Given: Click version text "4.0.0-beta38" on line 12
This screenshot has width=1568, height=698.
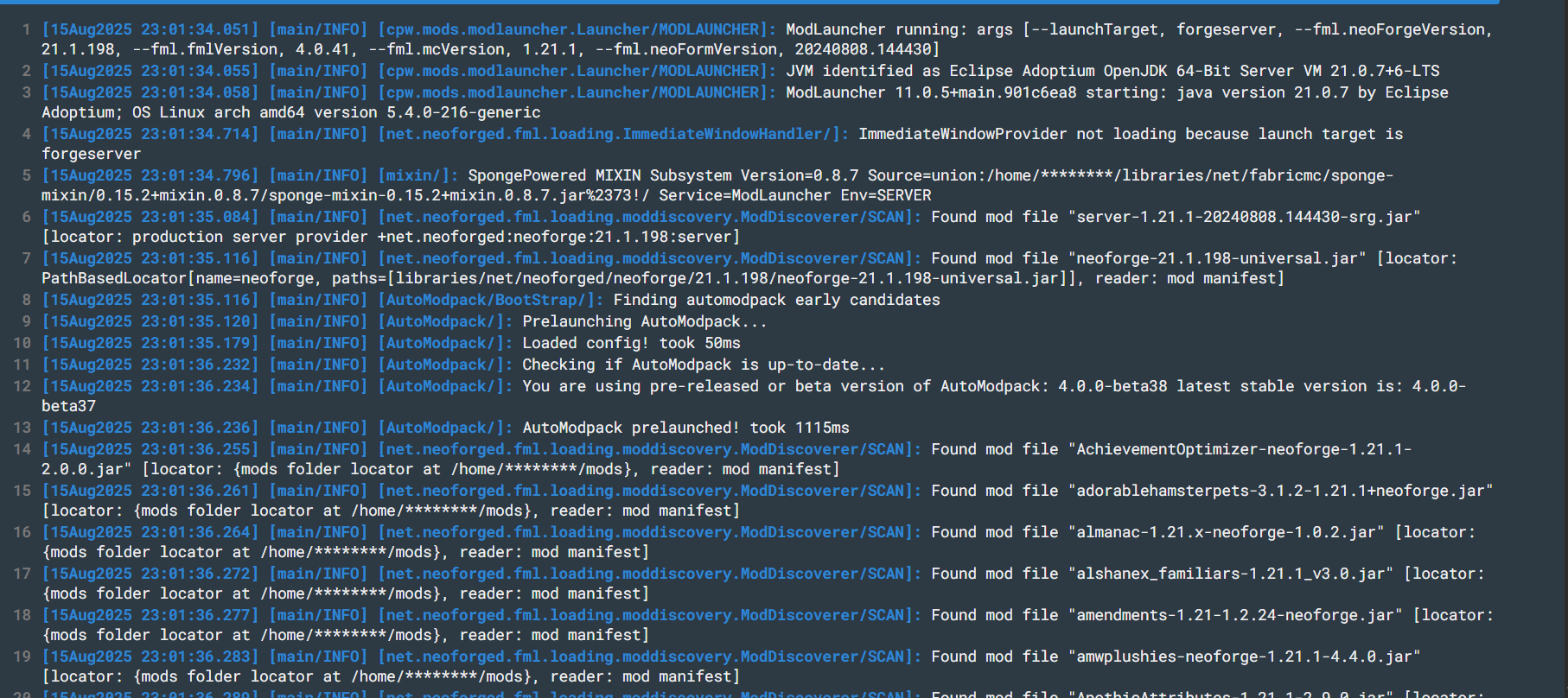Looking at the screenshot, I should tap(1112, 386).
